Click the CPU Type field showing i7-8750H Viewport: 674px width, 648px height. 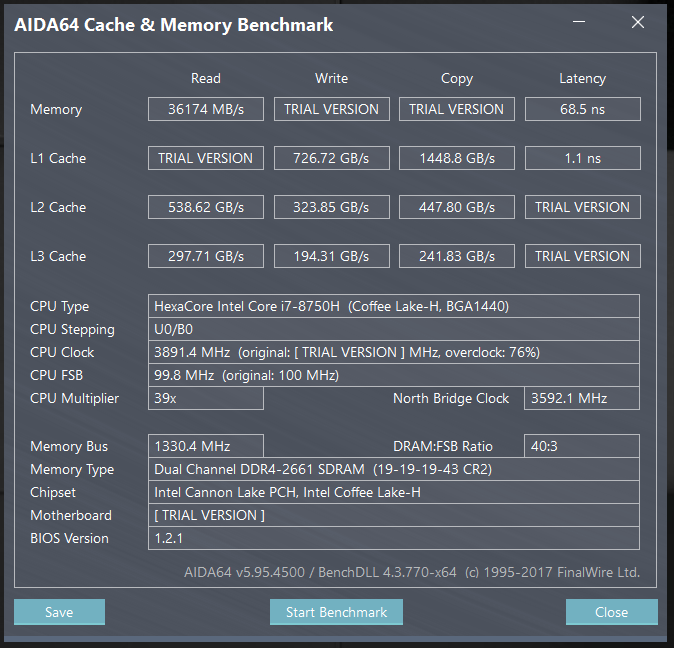coord(394,306)
